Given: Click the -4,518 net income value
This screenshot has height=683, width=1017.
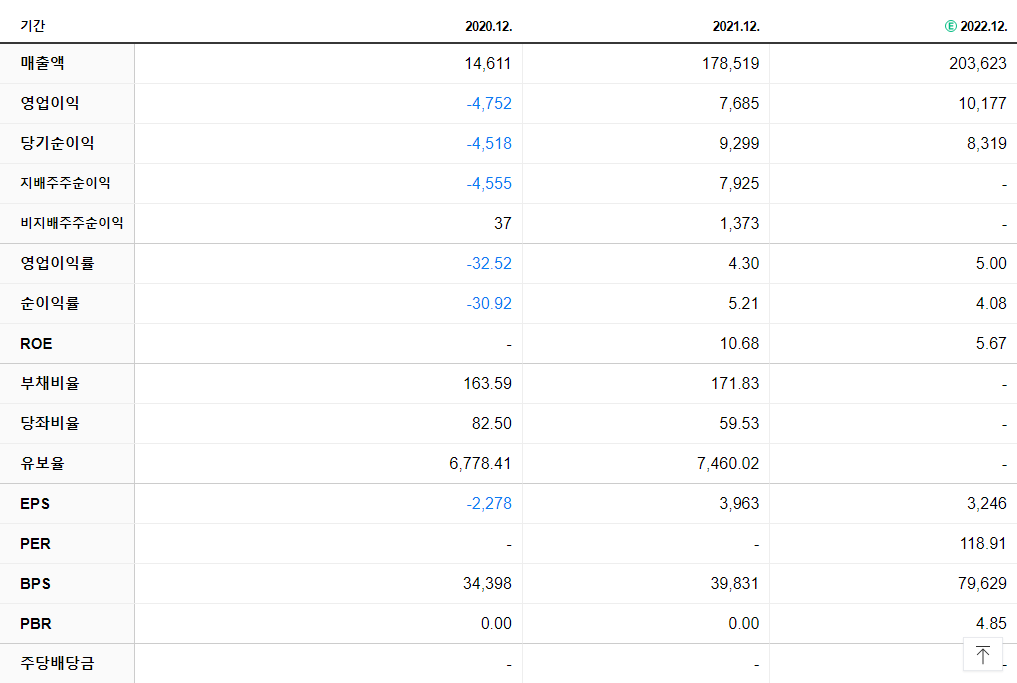Looking at the screenshot, I should [x=489, y=143].
